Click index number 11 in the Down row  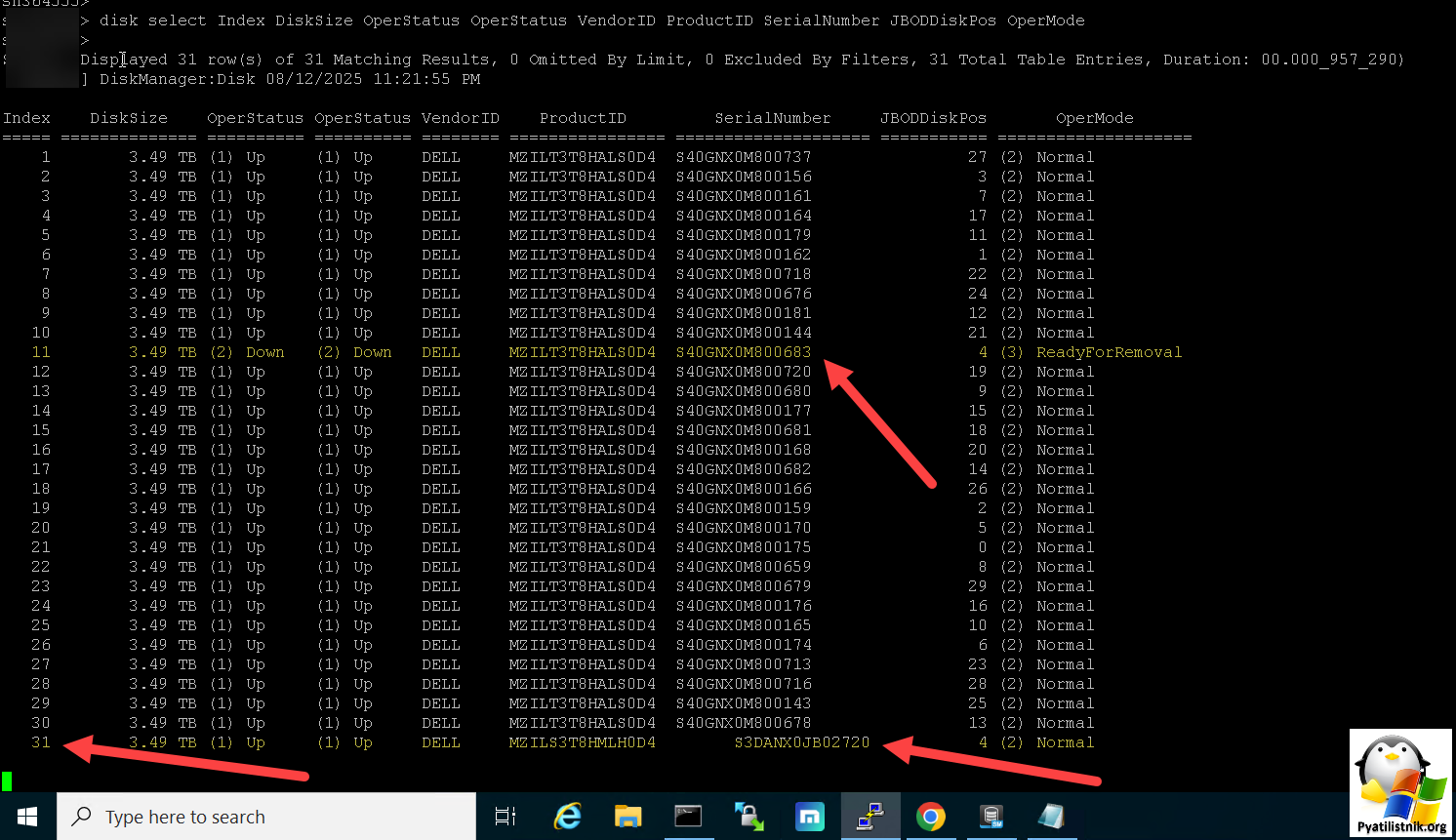(41, 352)
